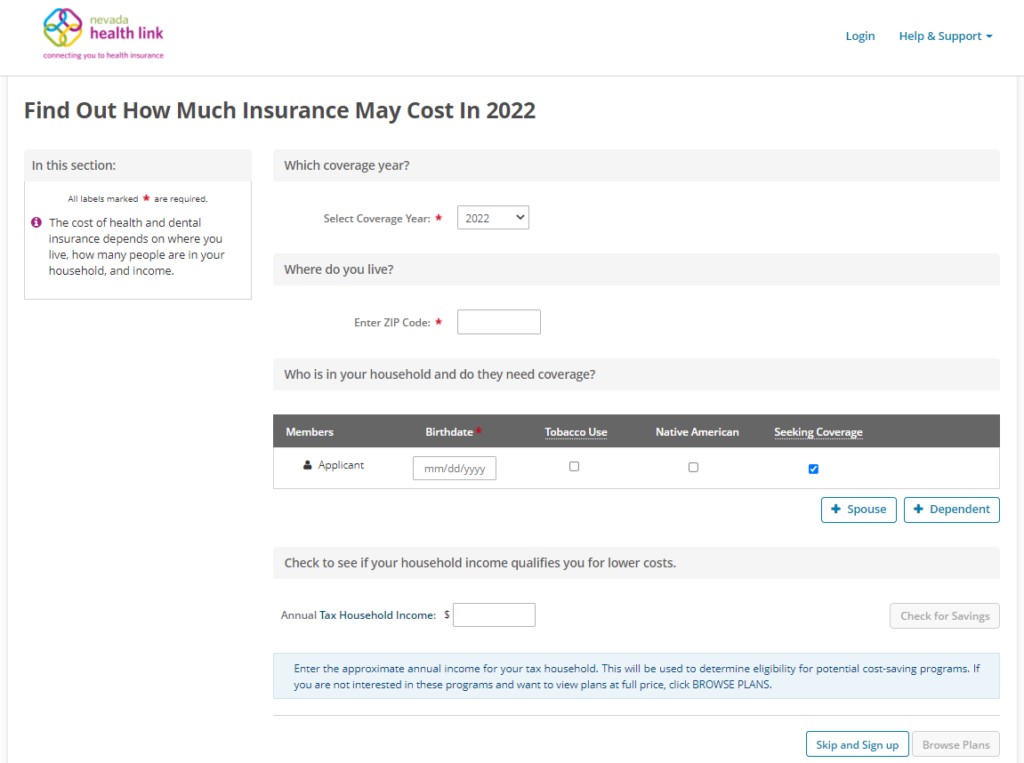The width and height of the screenshot is (1024, 763).
Task: Click the 'In this section:' sidebar heading
Action: (74, 165)
